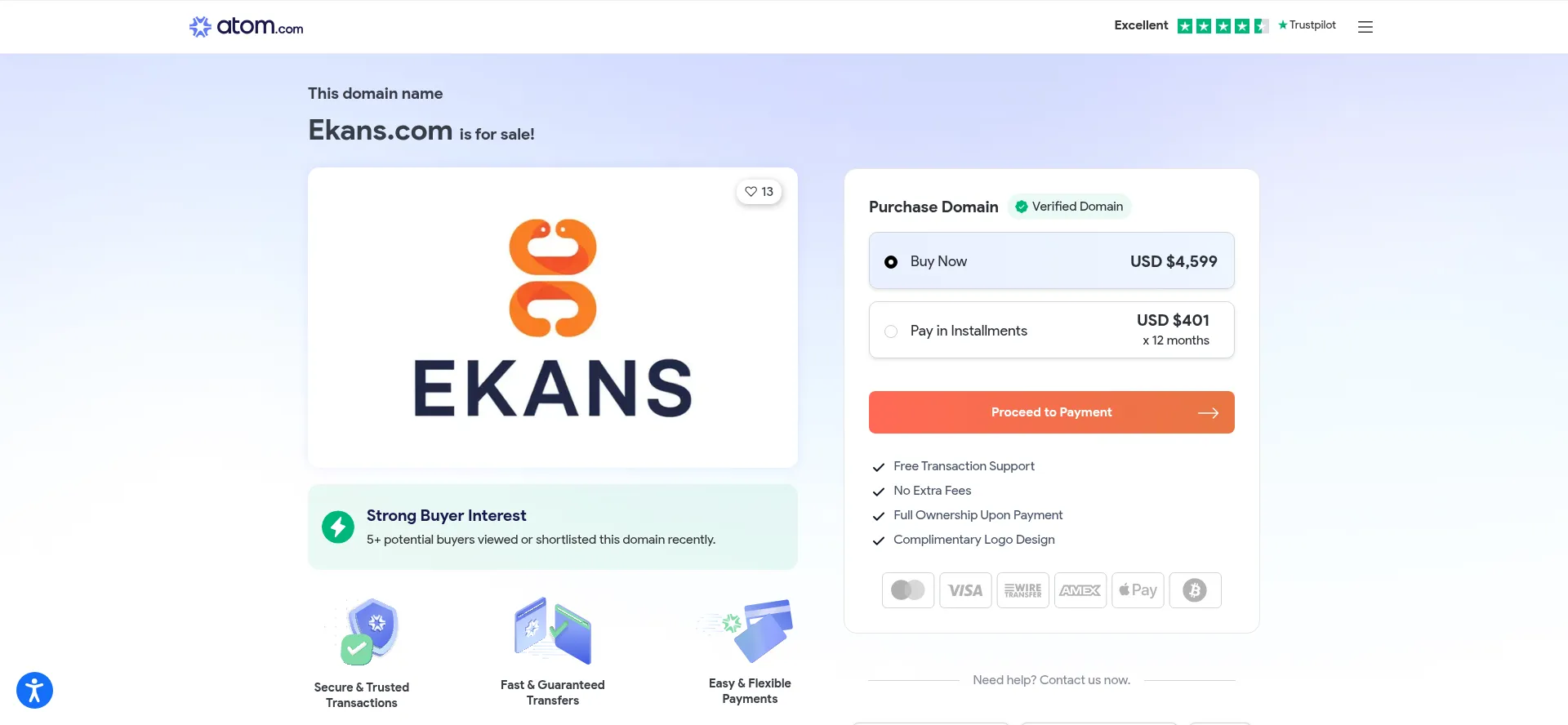Click the 'Strong Buyer Interest' heading

446,516
